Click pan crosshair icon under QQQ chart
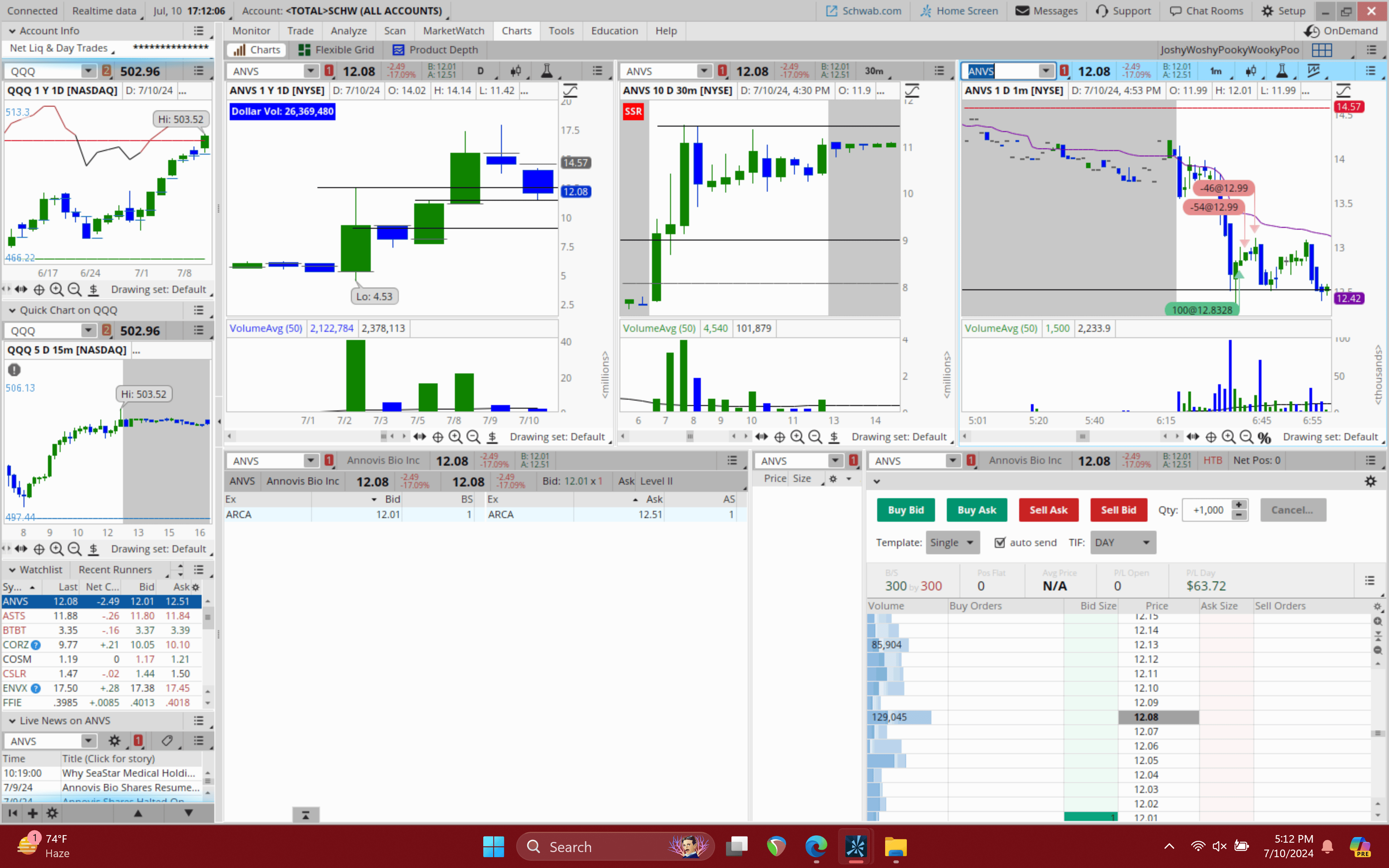 tap(39, 289)
